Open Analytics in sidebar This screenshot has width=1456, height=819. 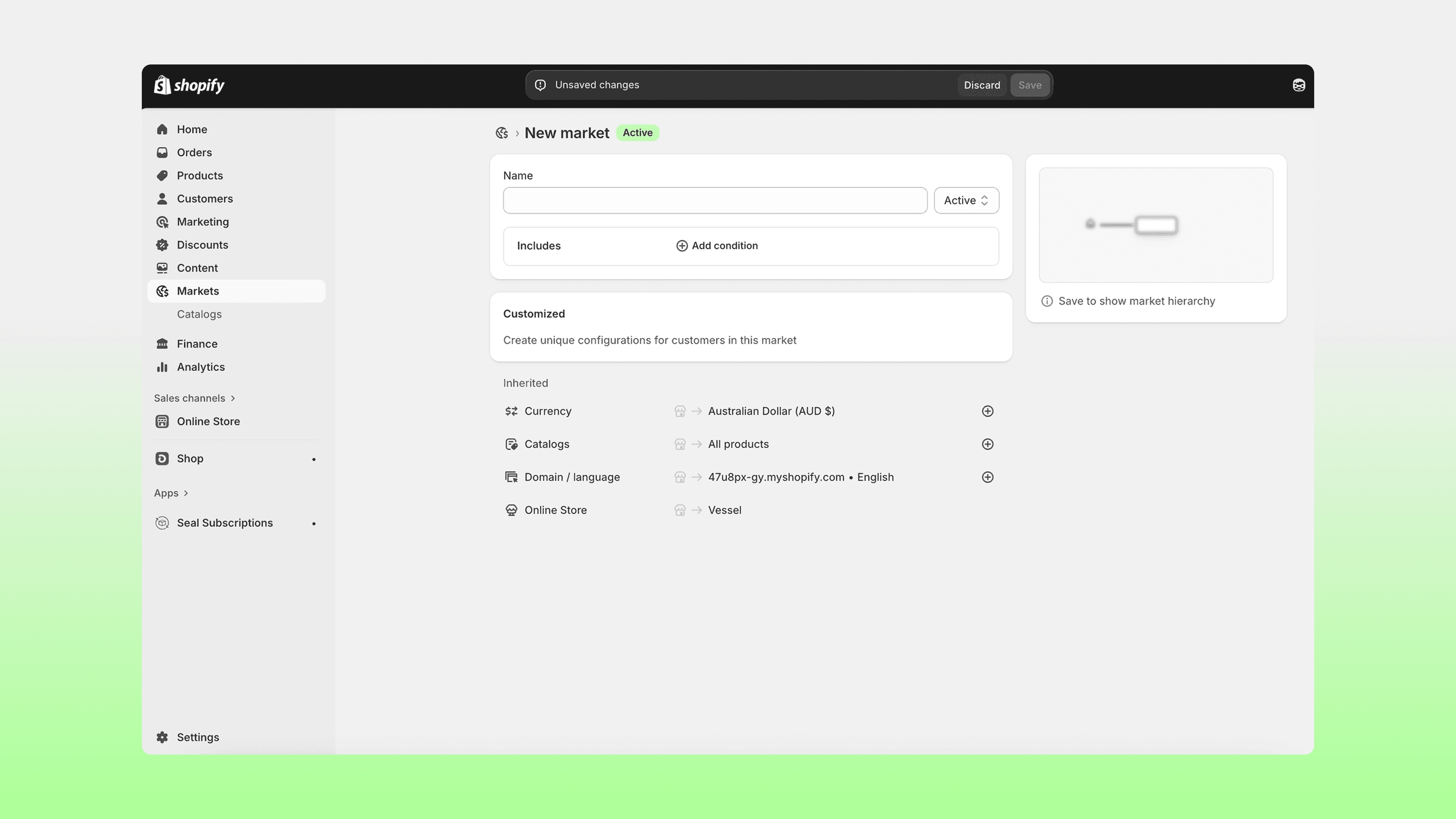coord(201,367)
